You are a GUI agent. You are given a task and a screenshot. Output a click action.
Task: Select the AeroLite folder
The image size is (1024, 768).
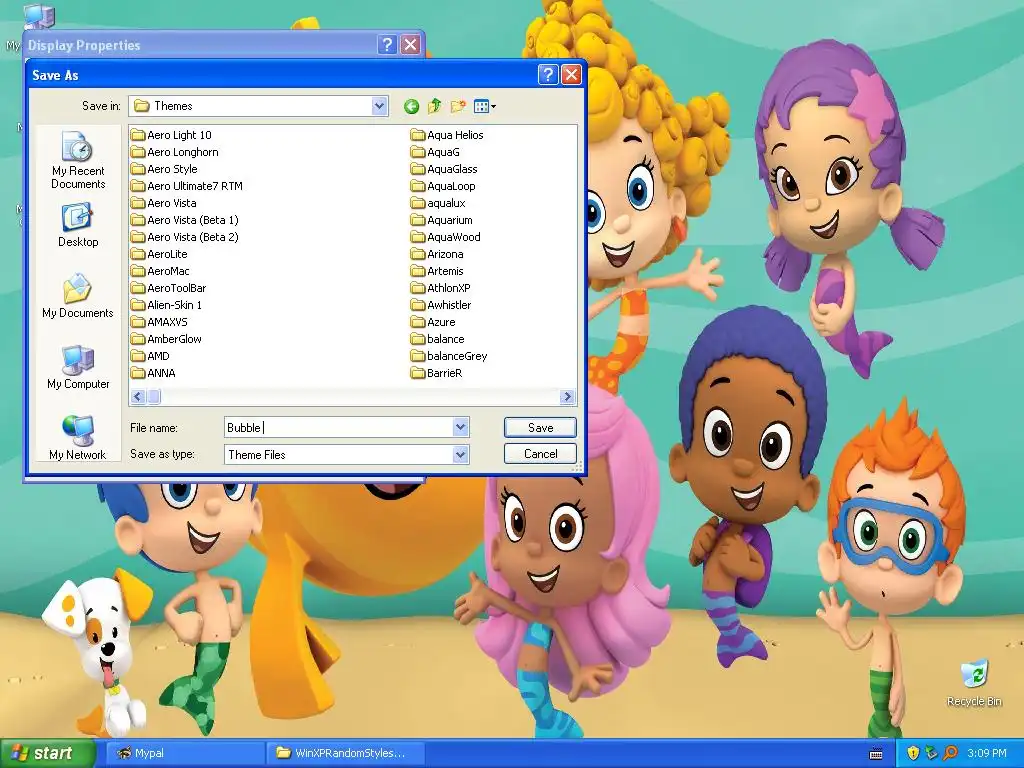coord(159,254)
